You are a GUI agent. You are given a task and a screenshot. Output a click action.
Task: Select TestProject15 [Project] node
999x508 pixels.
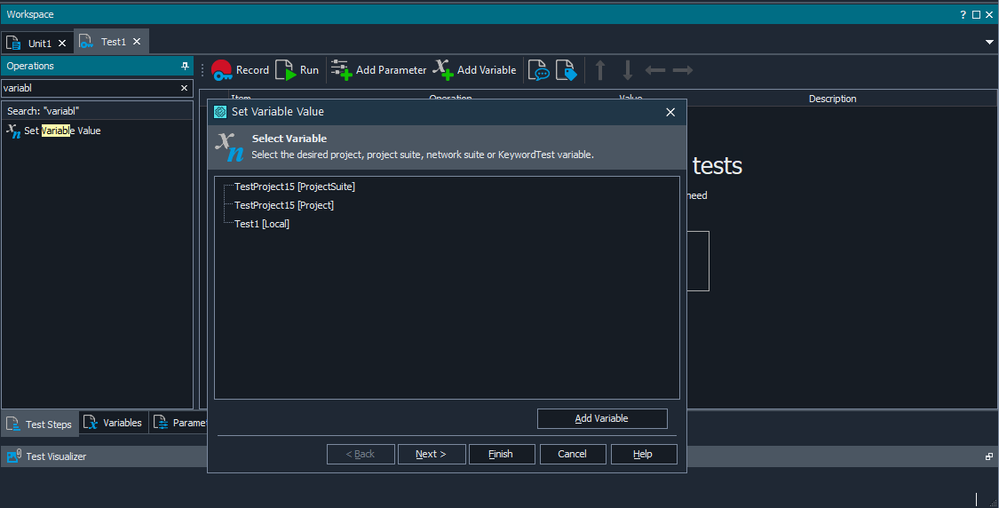[x=283, y=205]
